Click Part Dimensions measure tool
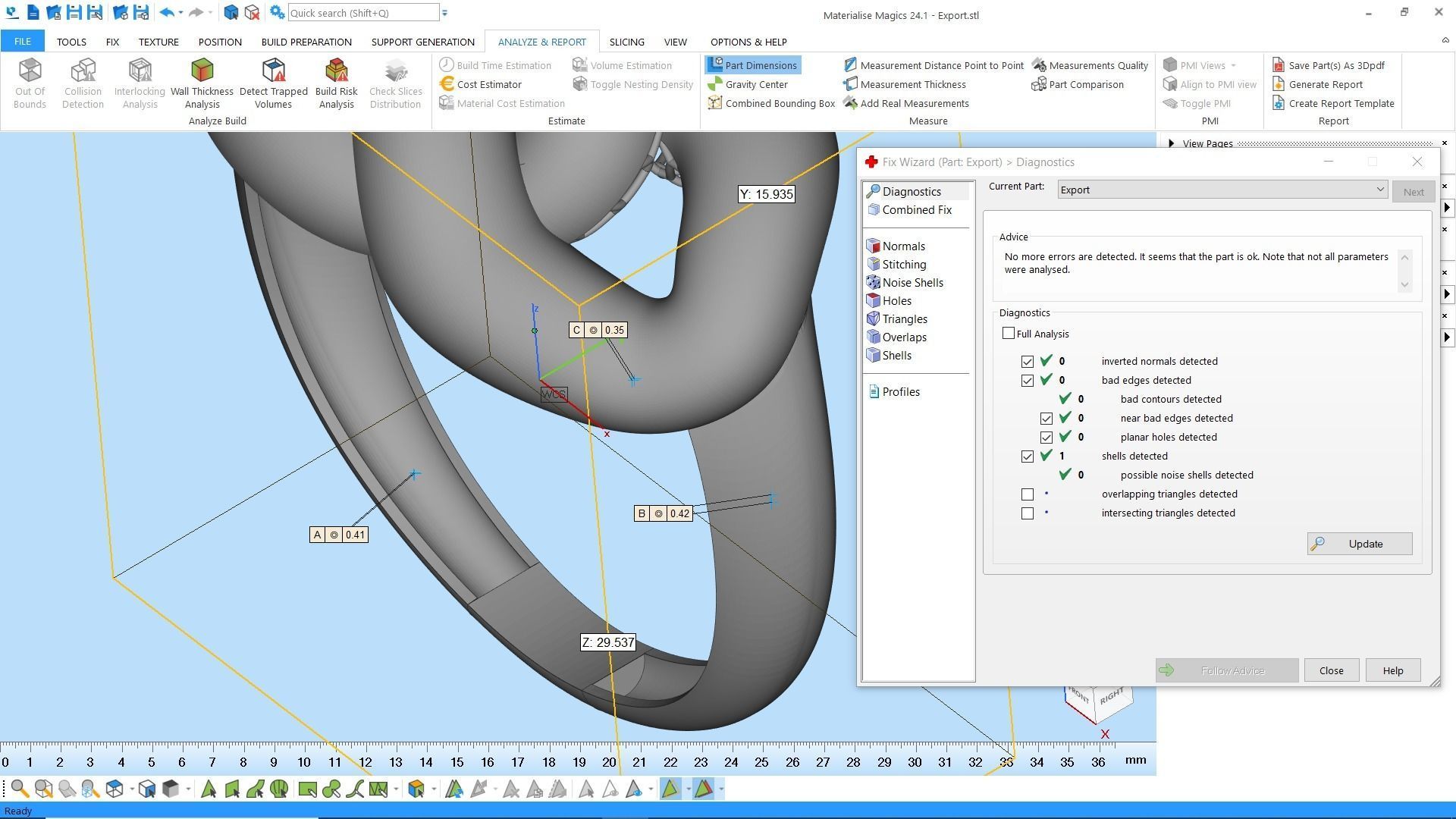Image resolution: width=1456 pixels, height=819 pixels. [x=752, y=65]
